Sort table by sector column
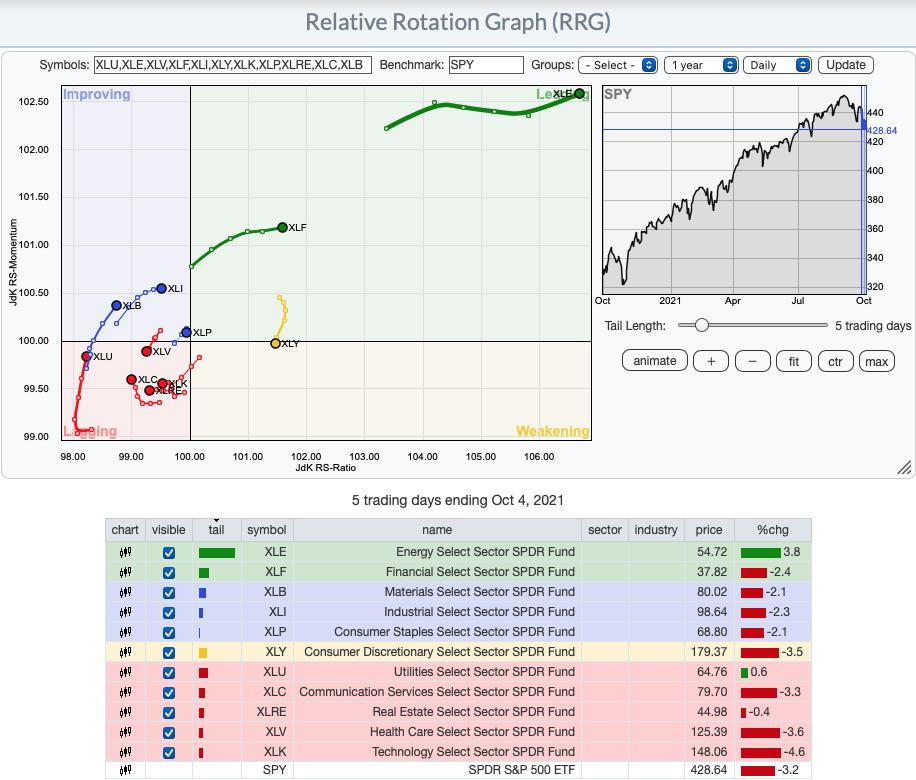 point(605,530)
